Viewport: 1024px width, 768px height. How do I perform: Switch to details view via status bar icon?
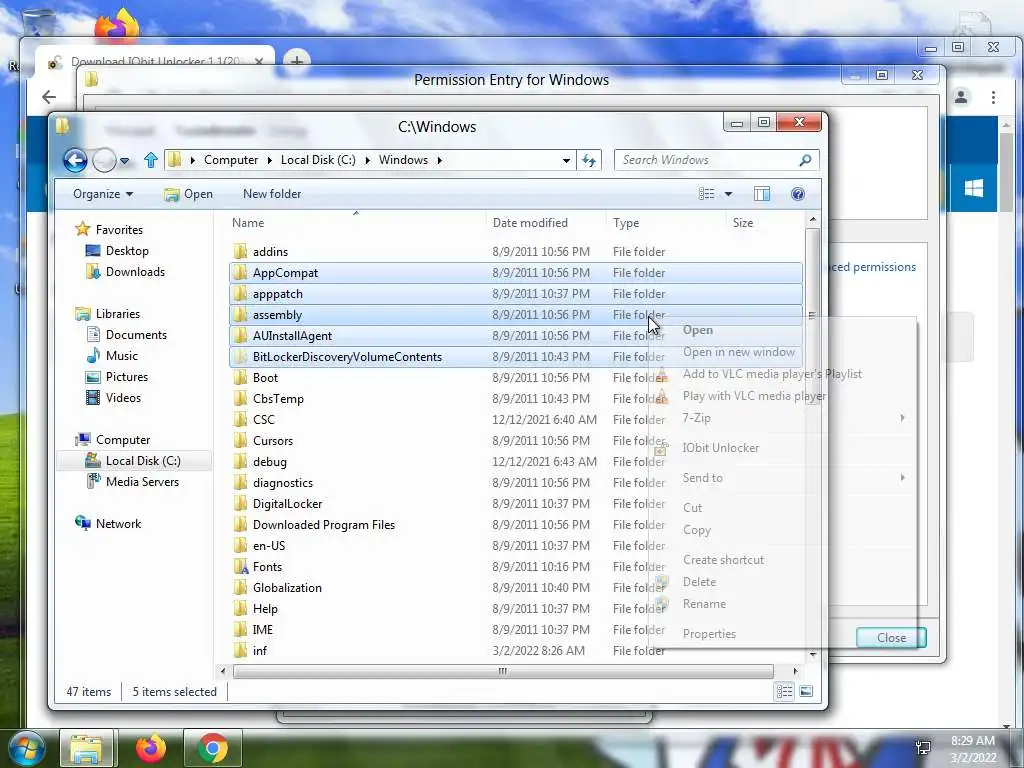pyautogui.click(x=784, y=692)
